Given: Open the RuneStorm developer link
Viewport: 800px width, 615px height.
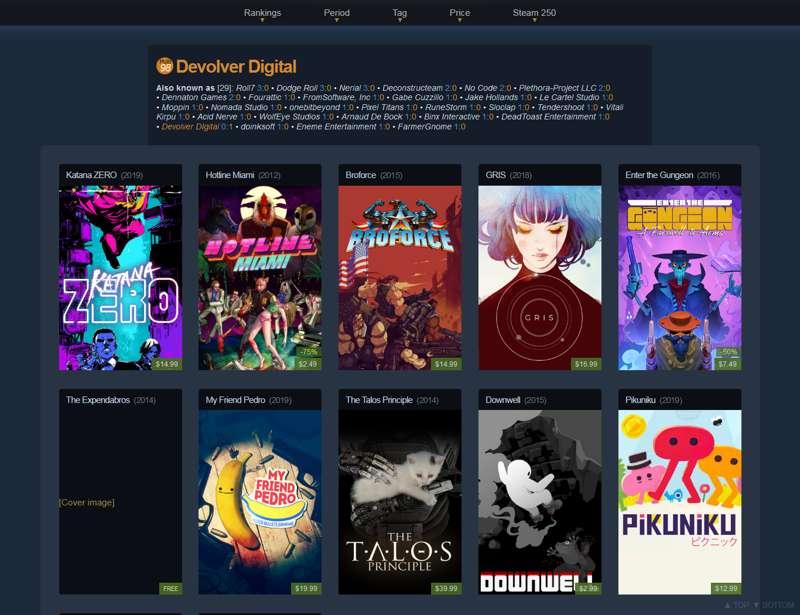Looking at the screenshot, I should click(x=446, y=107).
